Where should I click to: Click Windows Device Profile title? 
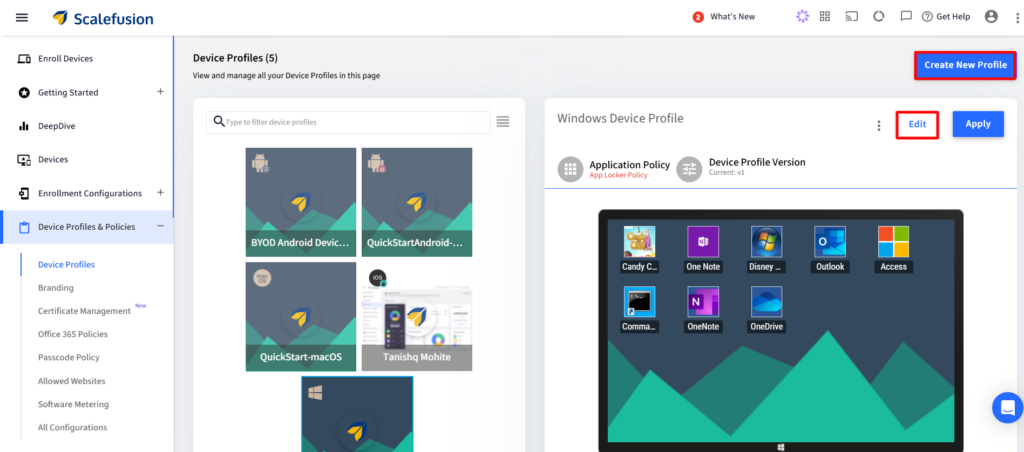pos(620,118)
